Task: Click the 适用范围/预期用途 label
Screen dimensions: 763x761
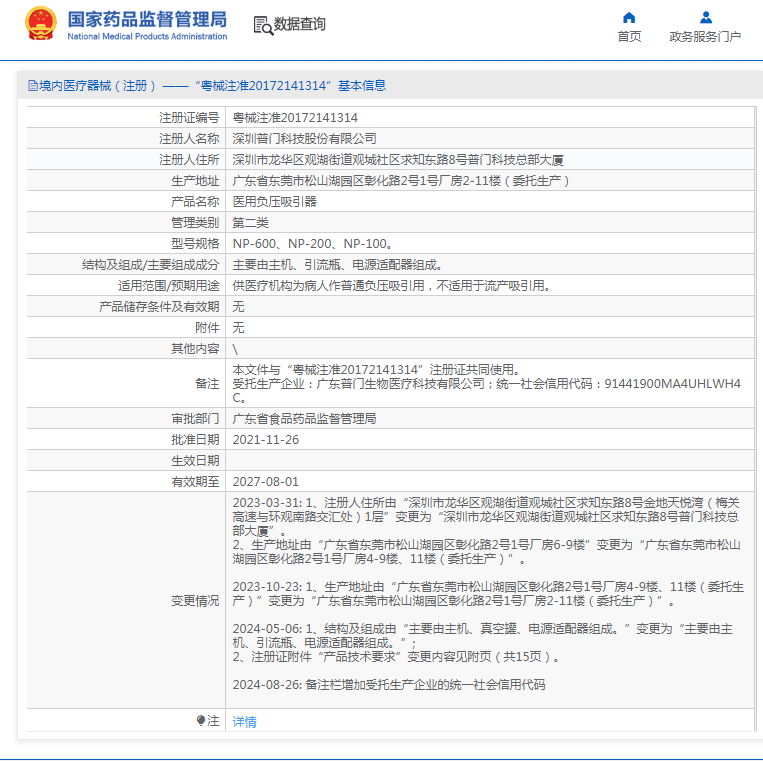Action: click(169, 286)
